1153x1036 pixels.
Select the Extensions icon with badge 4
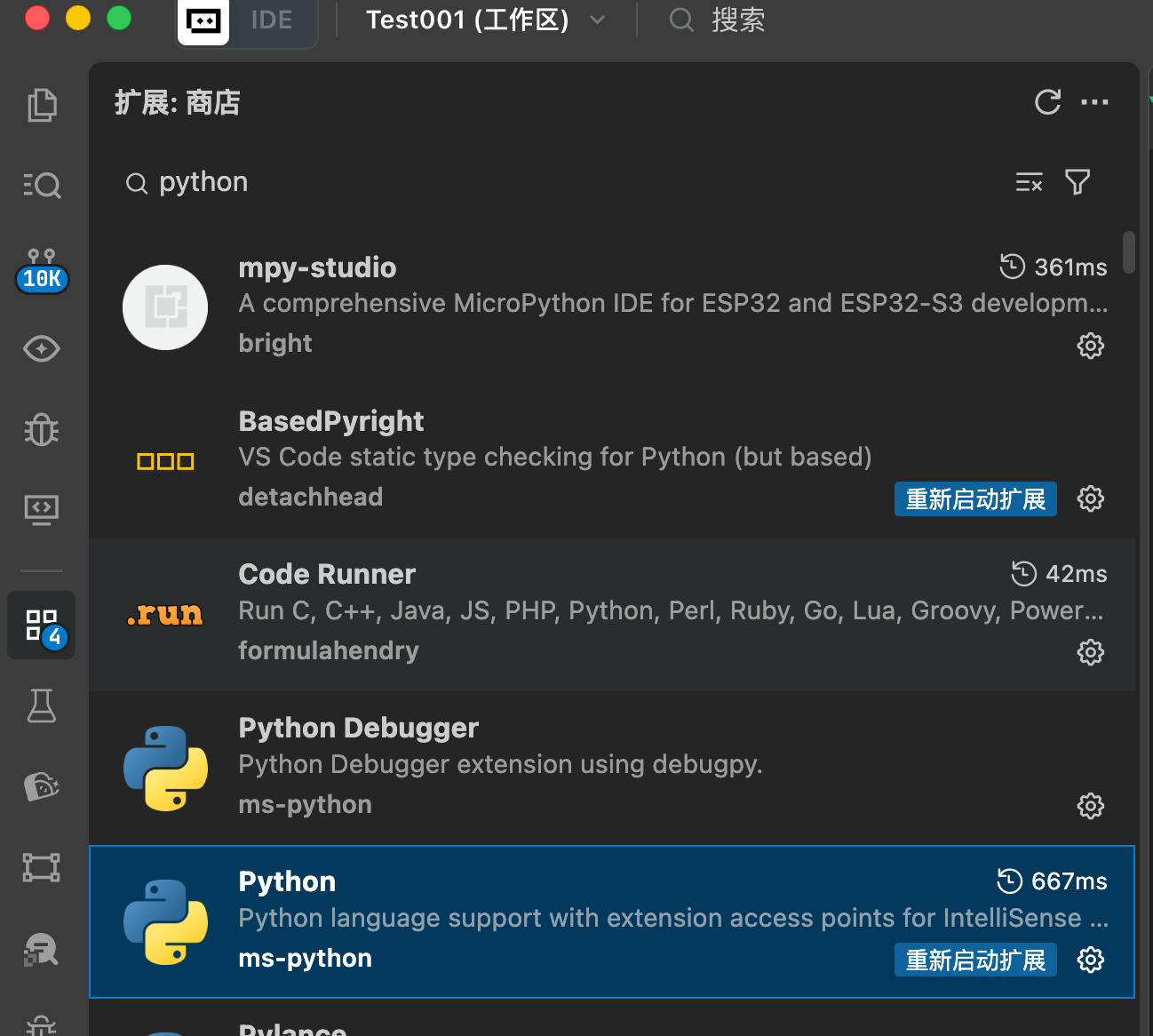(x=42, y=625)
